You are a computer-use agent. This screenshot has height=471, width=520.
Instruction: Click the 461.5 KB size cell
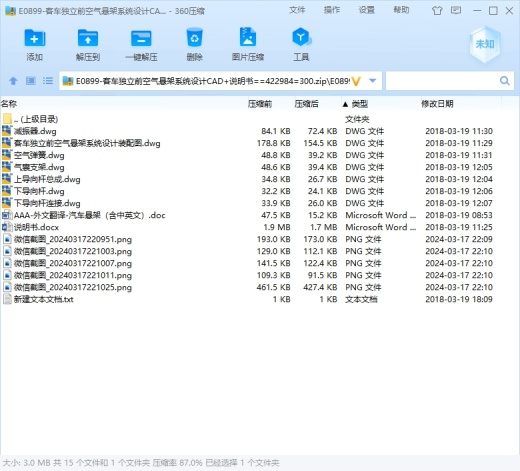tap(273, 287)
